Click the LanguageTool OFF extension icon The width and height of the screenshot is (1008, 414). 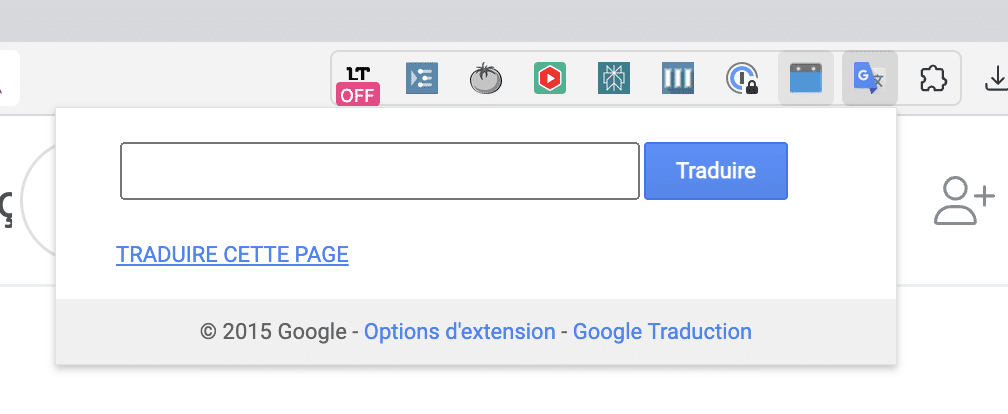358,84
